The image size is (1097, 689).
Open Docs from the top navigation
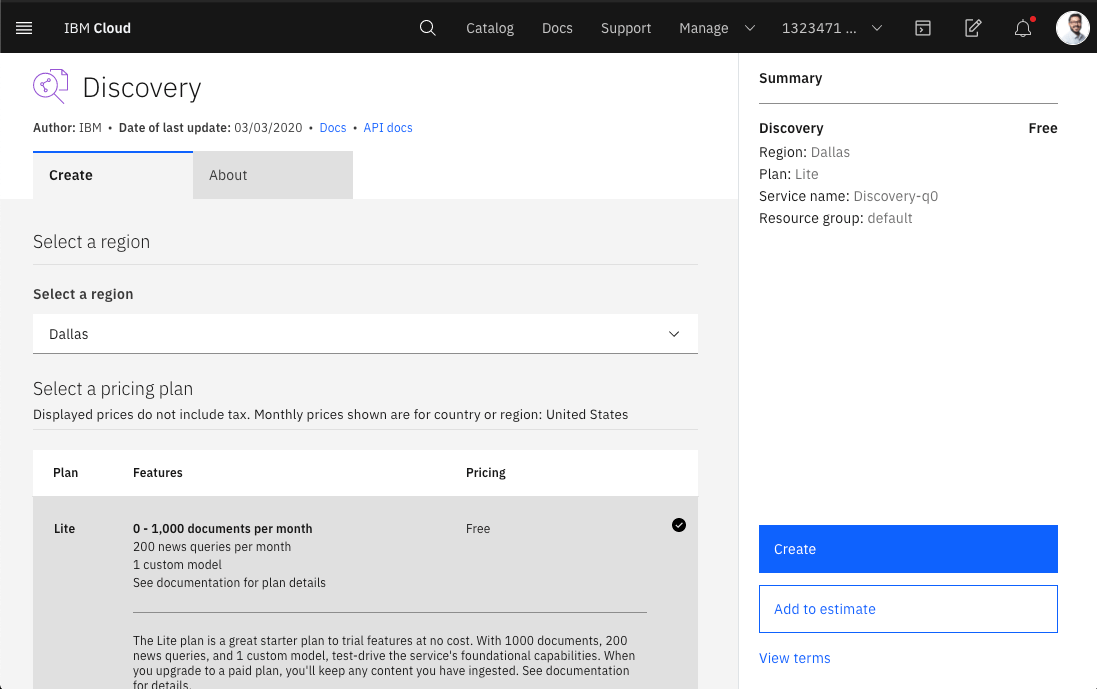(x=557, y=28)
